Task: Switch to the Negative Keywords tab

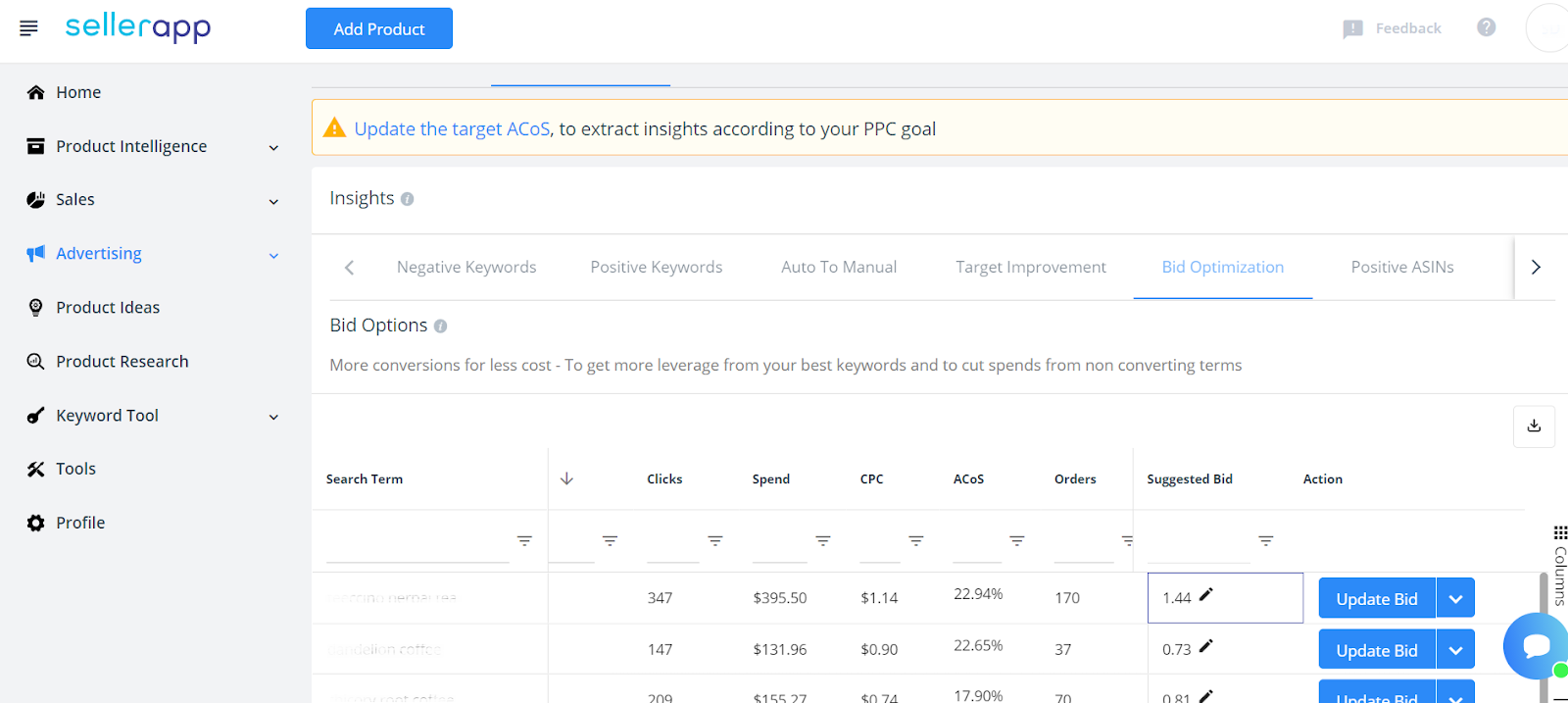Action: tap(466, 267)
